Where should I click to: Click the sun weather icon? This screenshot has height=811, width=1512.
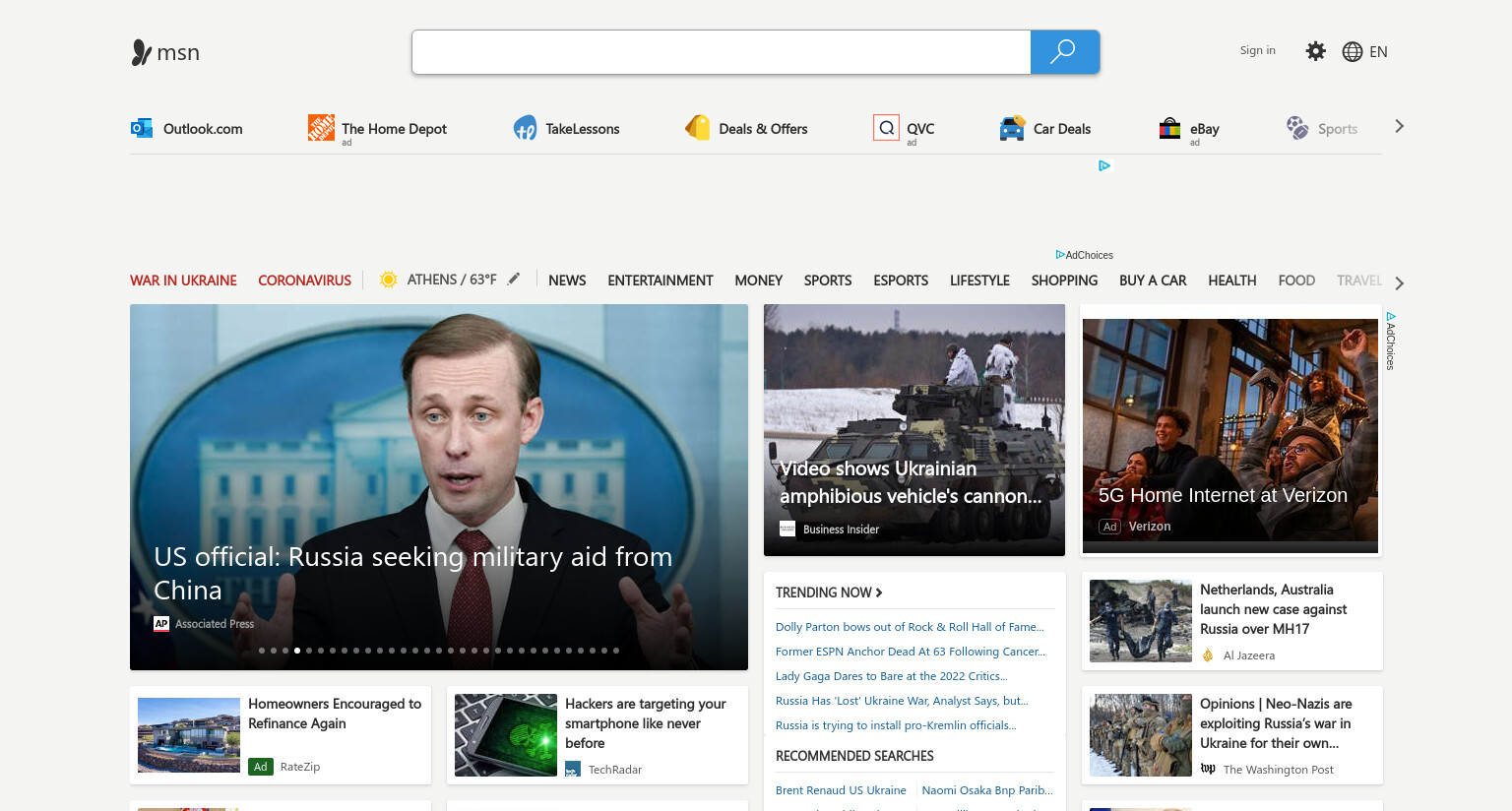tap(388, 280)
